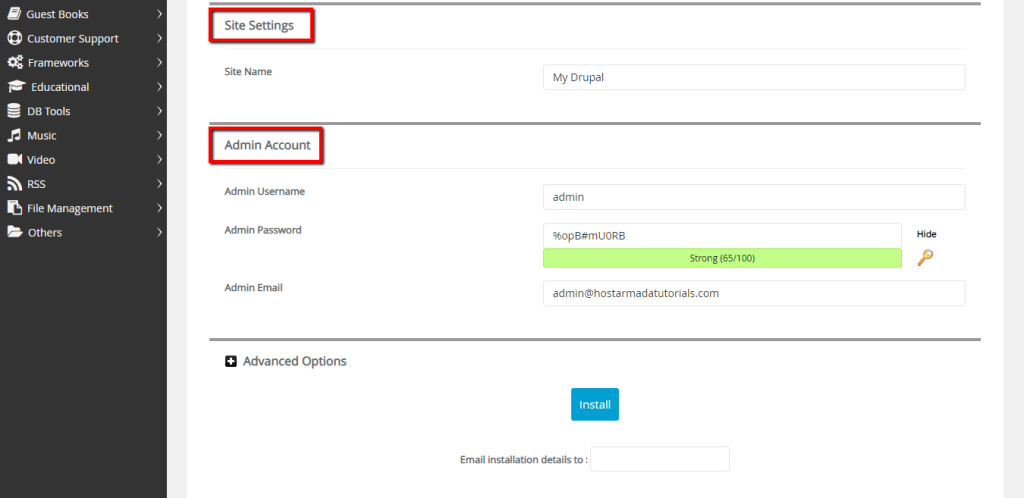Click the blue Install button
The image size is (1024, 498).
coord(594,404)
